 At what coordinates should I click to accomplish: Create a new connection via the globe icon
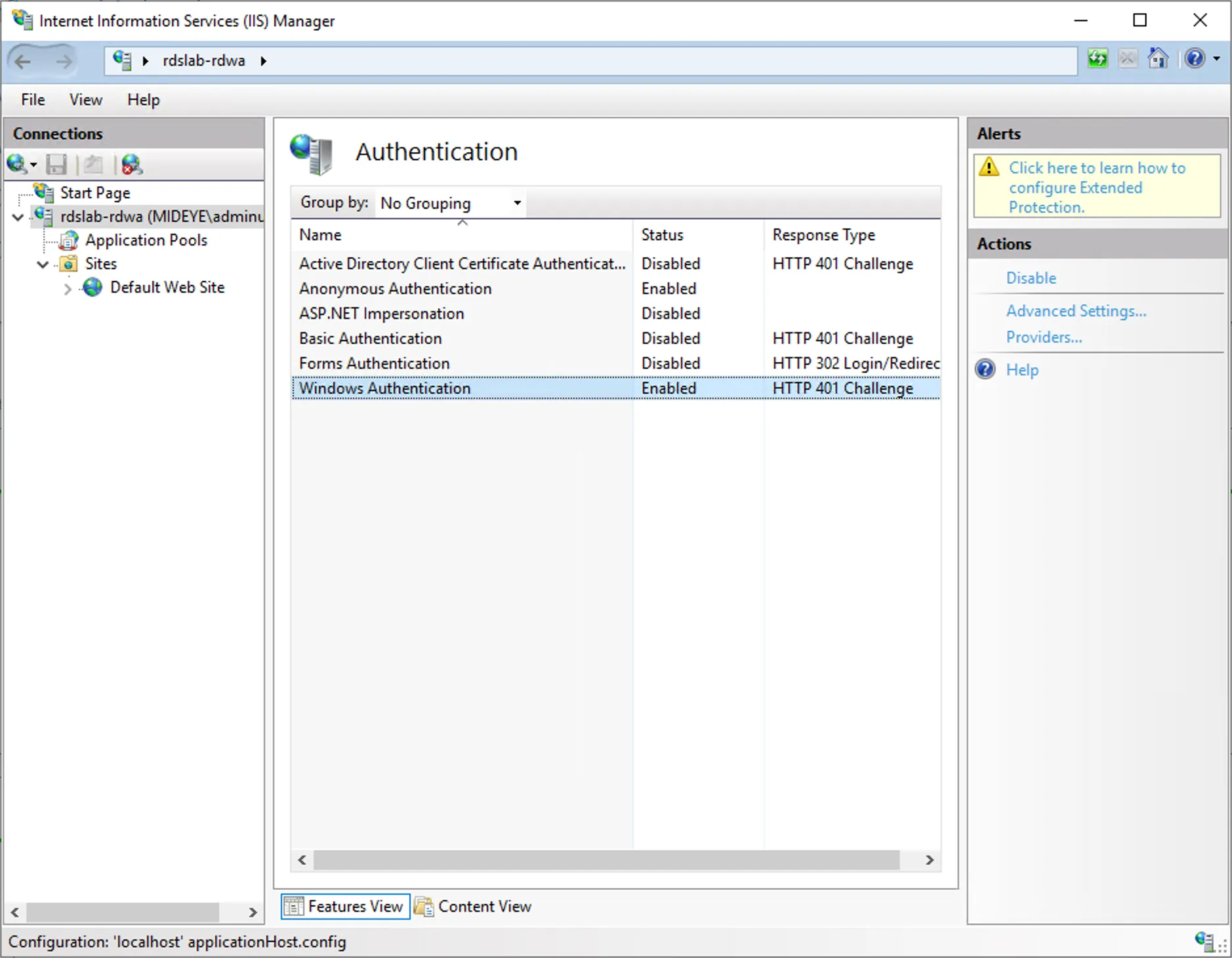pyautogui.click(x=18, y=164)
